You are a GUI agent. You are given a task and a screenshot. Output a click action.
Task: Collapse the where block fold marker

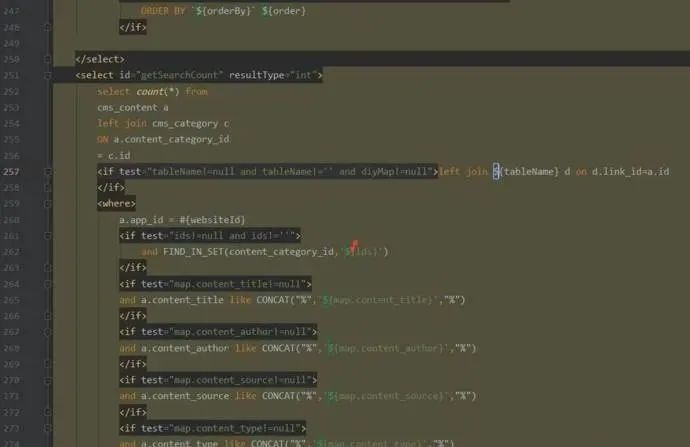point(48,204)
